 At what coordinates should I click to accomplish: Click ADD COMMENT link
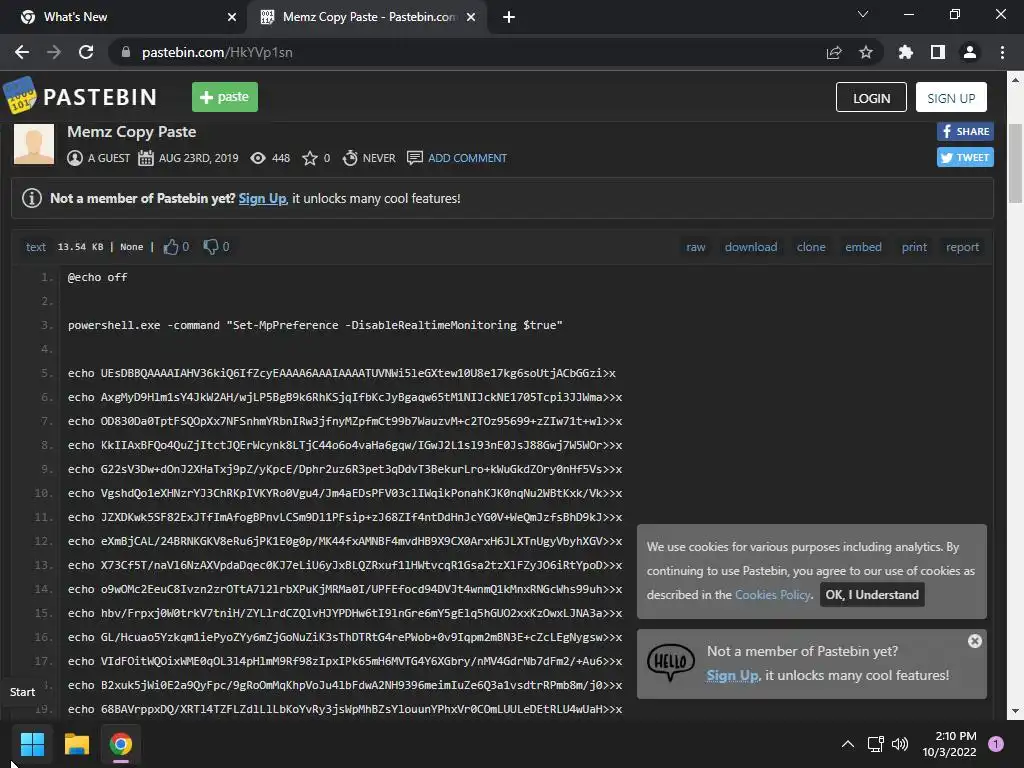pyautogui.click(x=467, y=158)
